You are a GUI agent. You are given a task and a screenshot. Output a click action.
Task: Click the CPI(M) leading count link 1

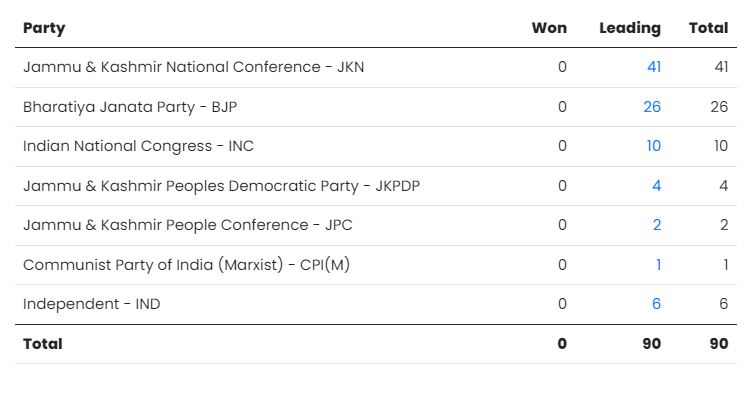tap(657, 265)
